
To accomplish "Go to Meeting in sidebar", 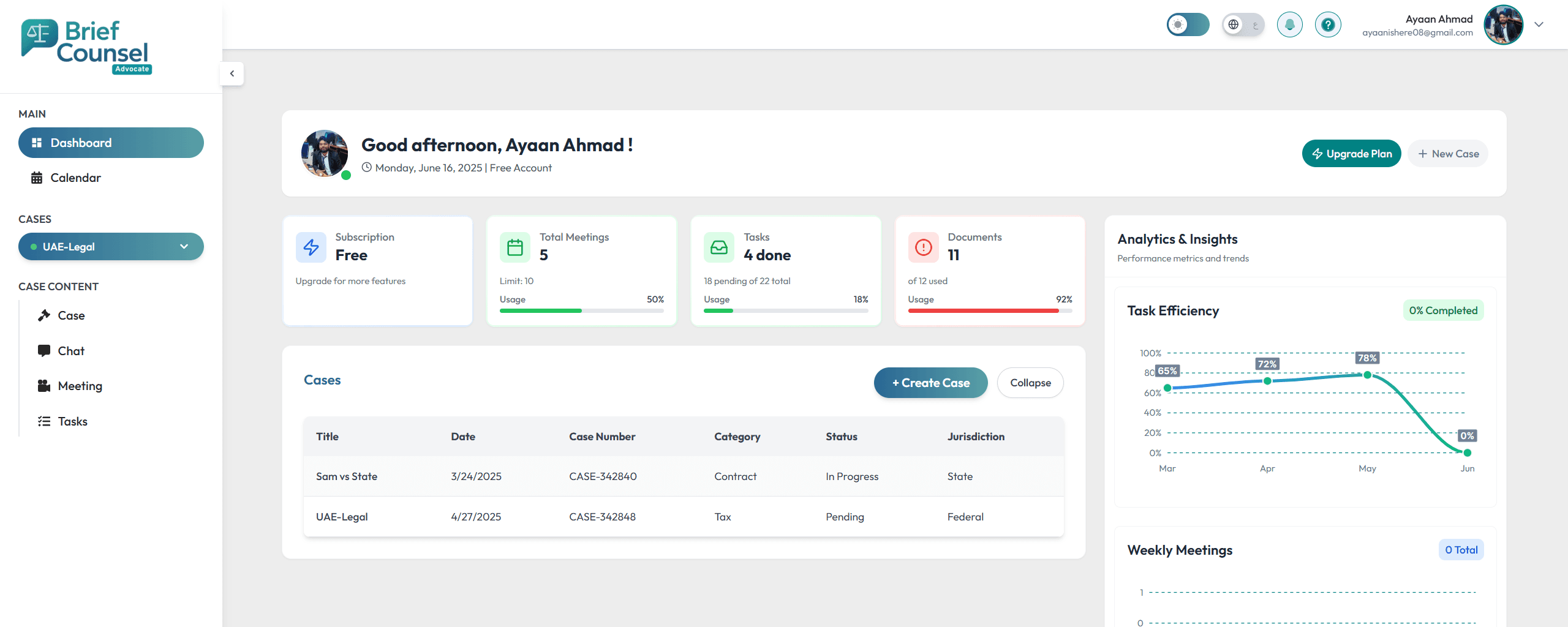I will pyautogui.click(x=80, y=386).
